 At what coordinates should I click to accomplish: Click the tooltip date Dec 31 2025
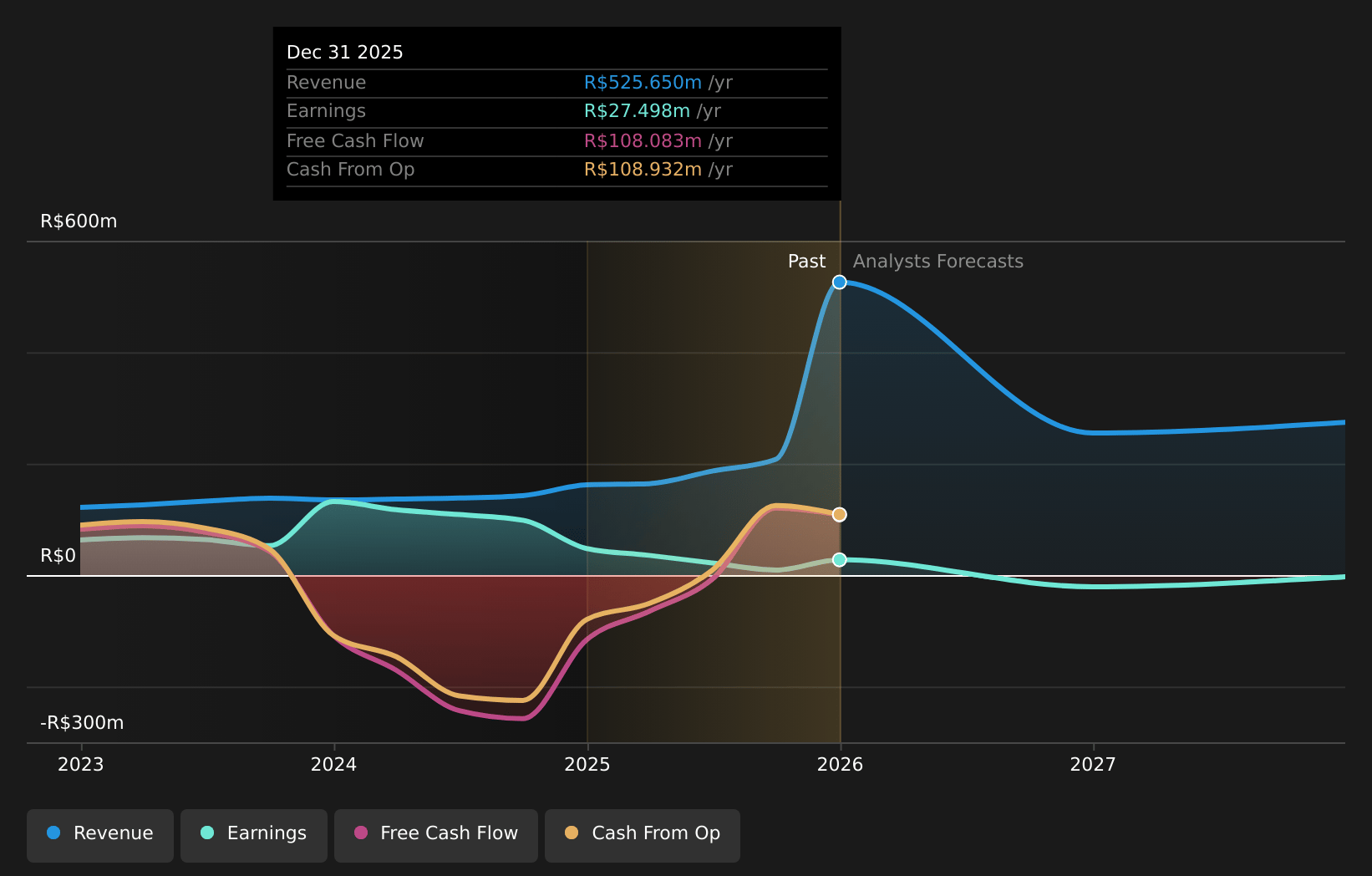pos(344,53)
